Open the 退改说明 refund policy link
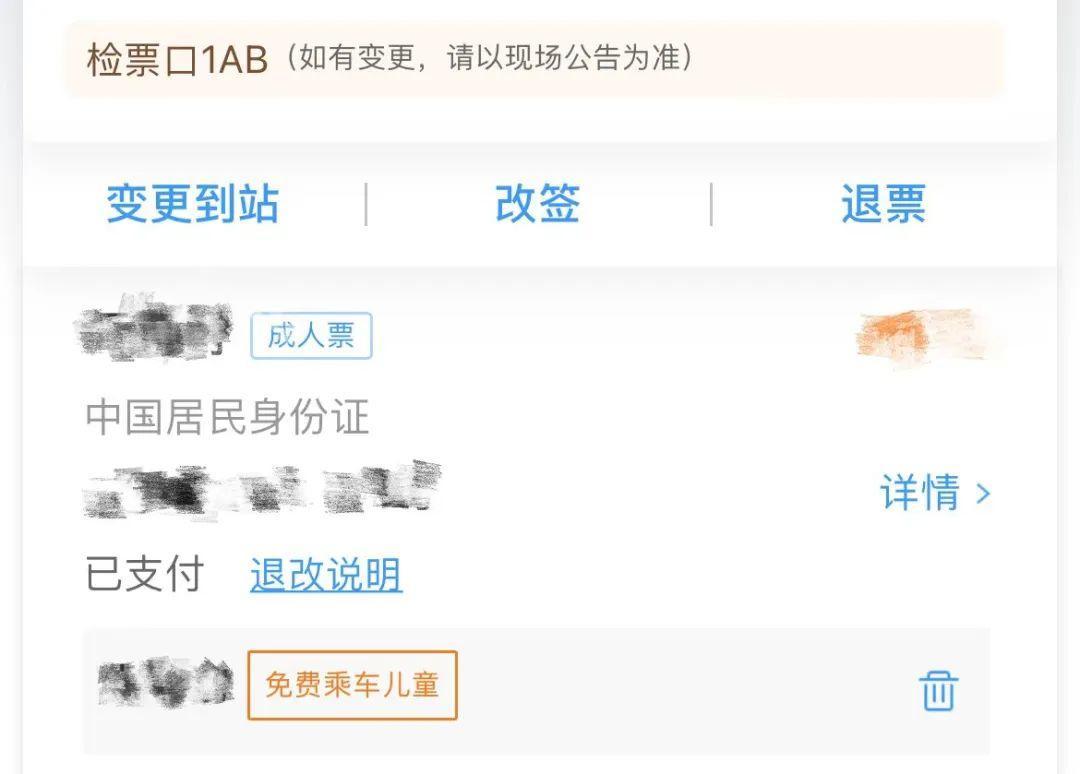Image resolution: width=1080 pixels, height=774 pixels. pyautogui.click(x=326, y=574)
